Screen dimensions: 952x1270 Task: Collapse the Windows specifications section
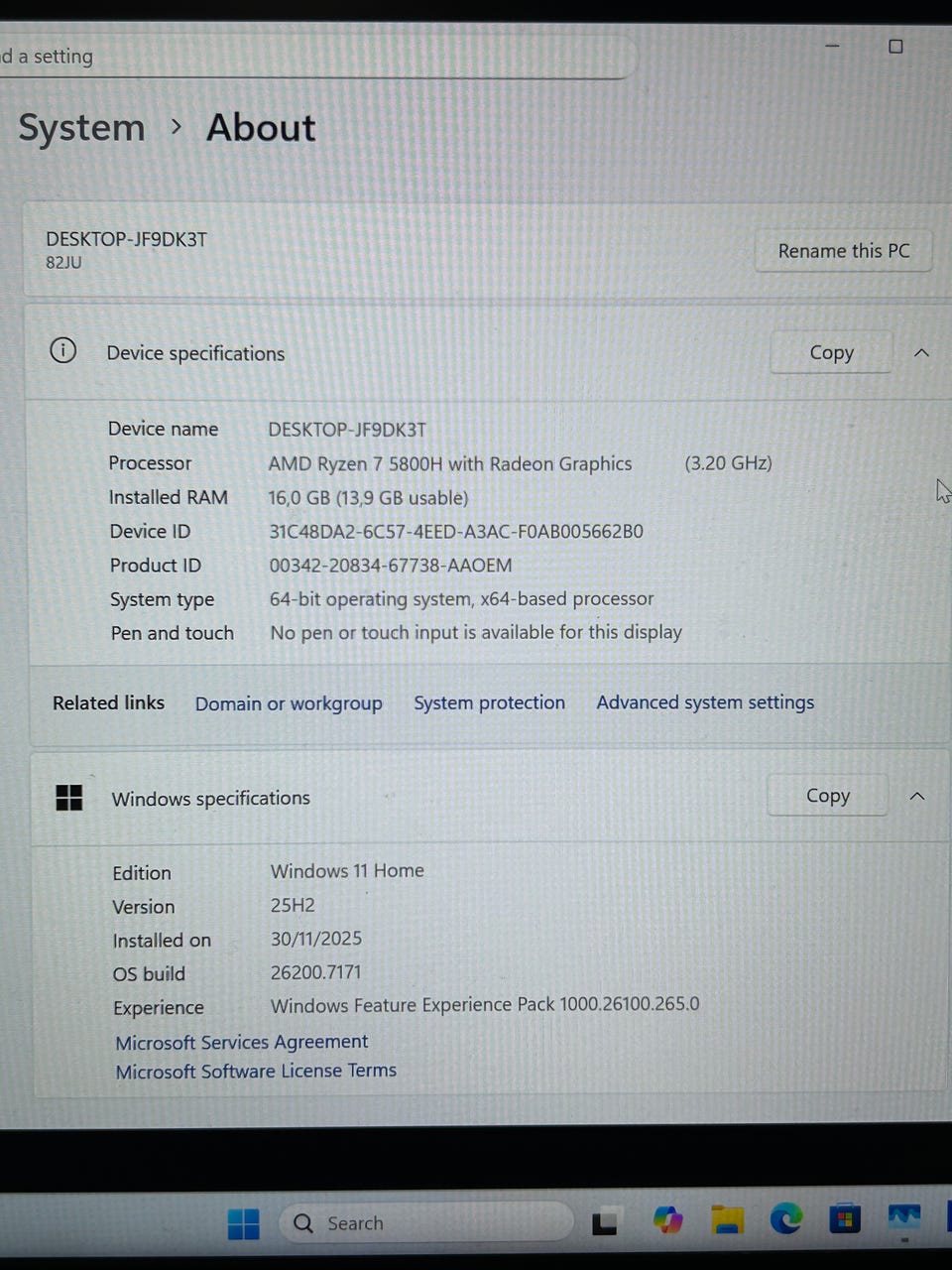tap(917, 796)
